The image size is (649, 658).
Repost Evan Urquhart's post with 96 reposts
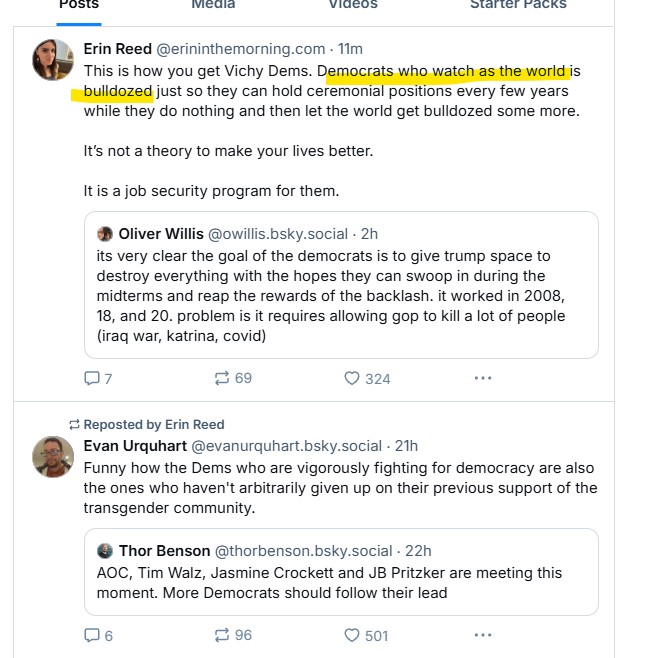tap(222, 635)
